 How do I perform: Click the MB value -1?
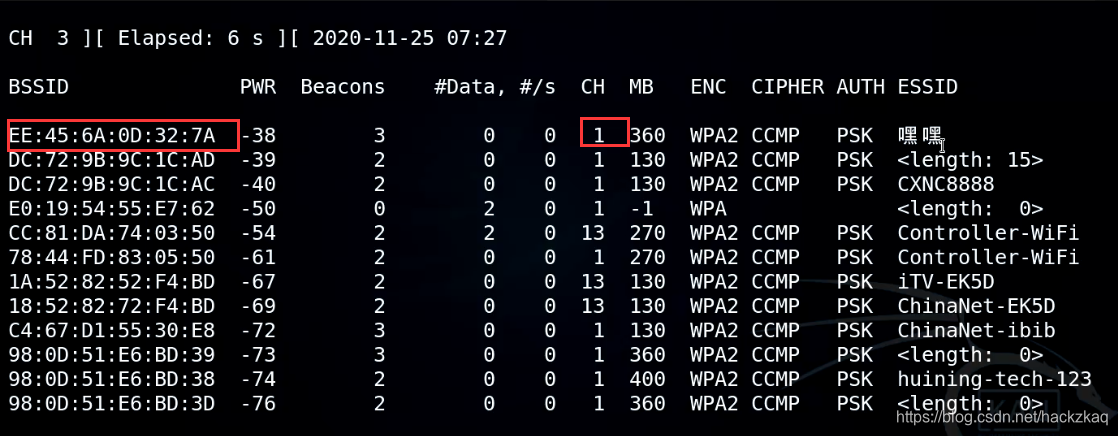641,209
